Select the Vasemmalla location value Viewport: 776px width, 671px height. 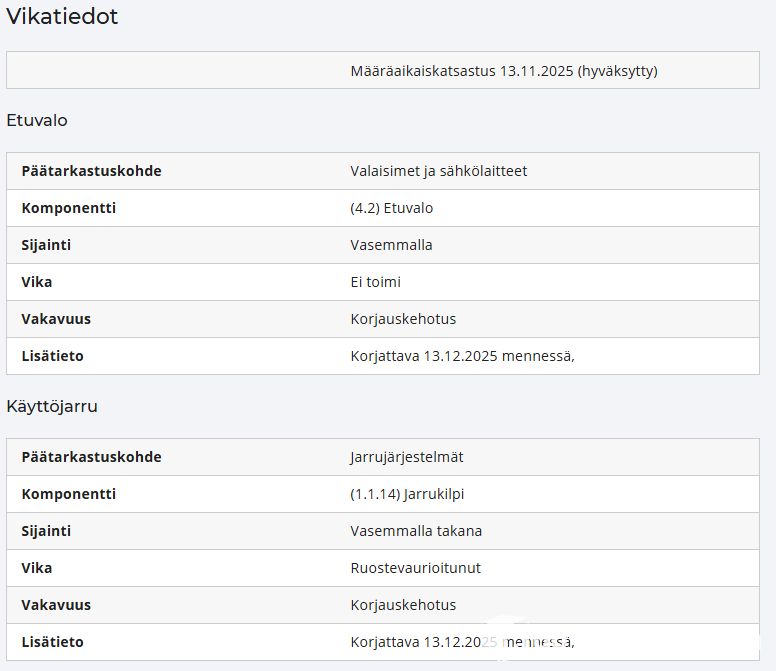tap(391, 245)
